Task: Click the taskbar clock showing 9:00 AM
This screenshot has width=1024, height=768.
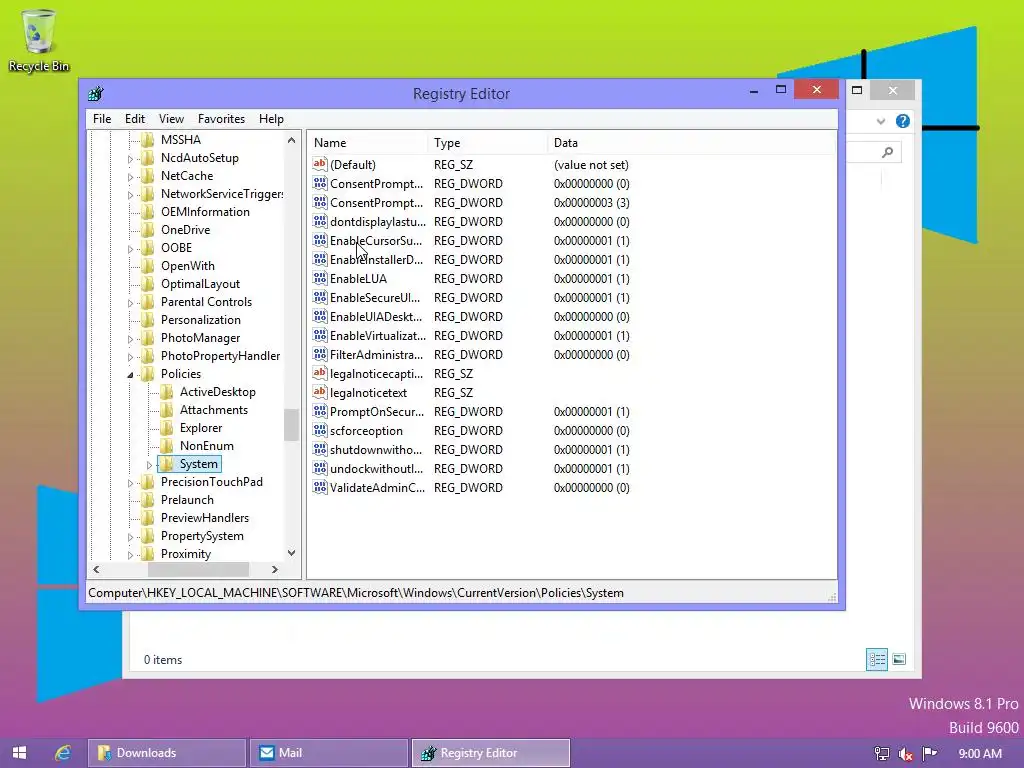Action: click(x=980, y=754)
